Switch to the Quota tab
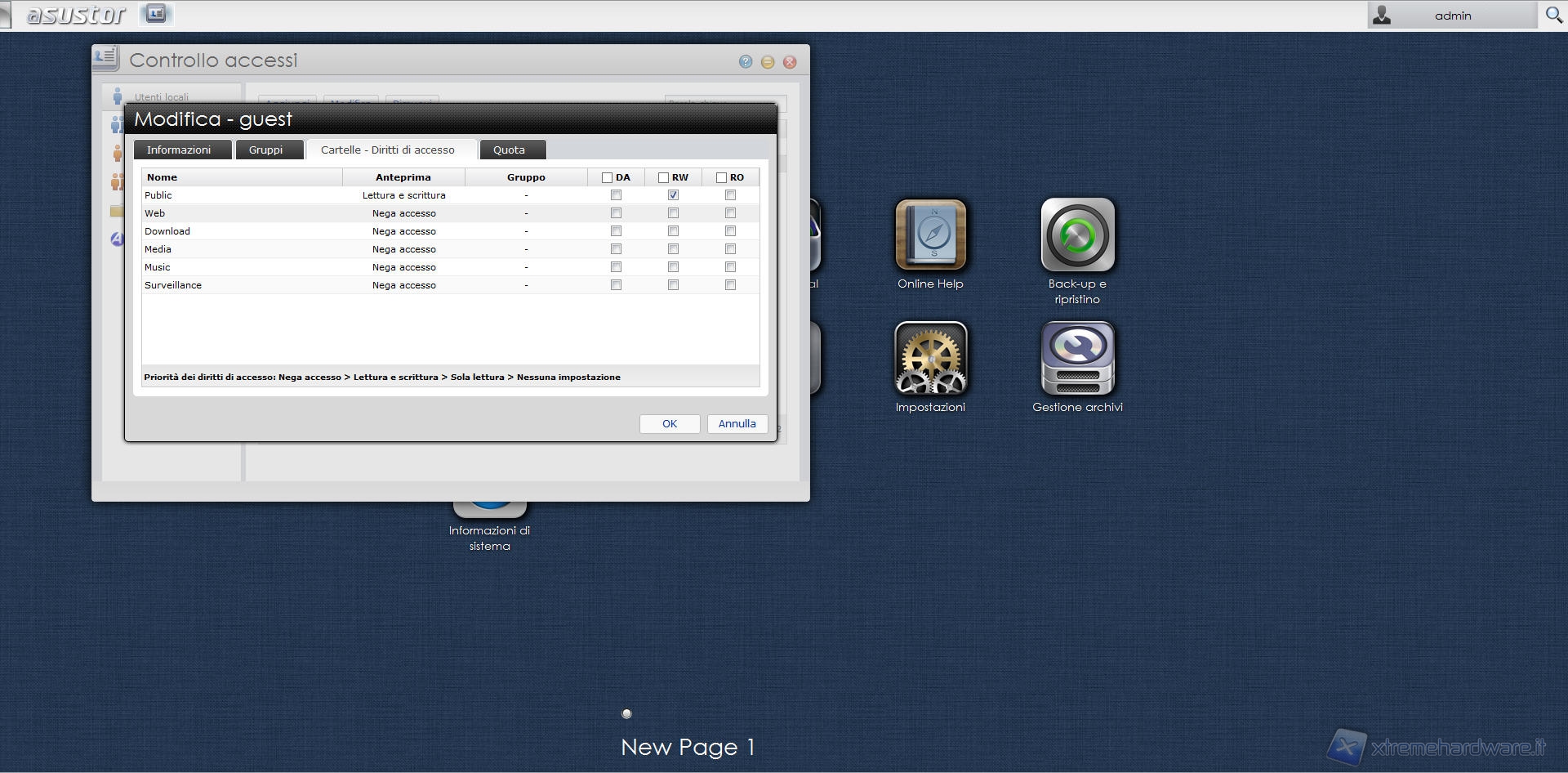The height and width of the screenshot is (773, 1568). 509,150
